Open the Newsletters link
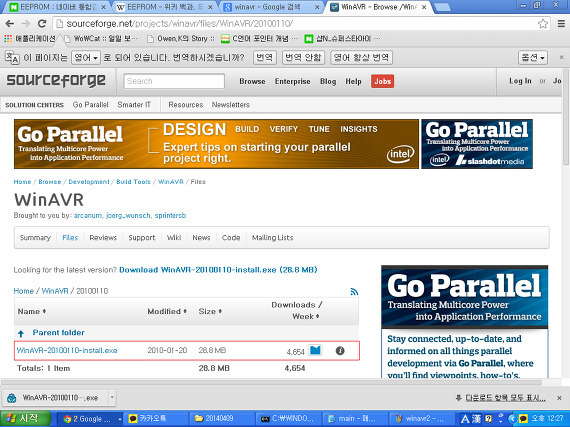 pos(230,105)
